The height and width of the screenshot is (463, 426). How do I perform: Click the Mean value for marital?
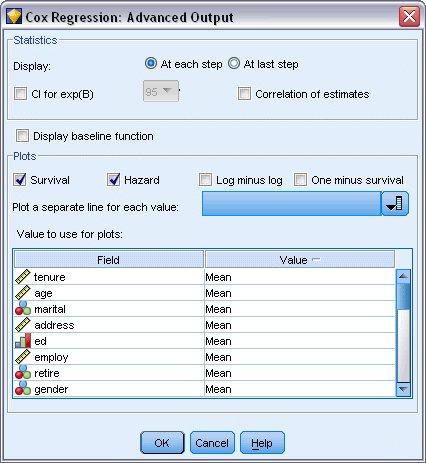[218, 309]
